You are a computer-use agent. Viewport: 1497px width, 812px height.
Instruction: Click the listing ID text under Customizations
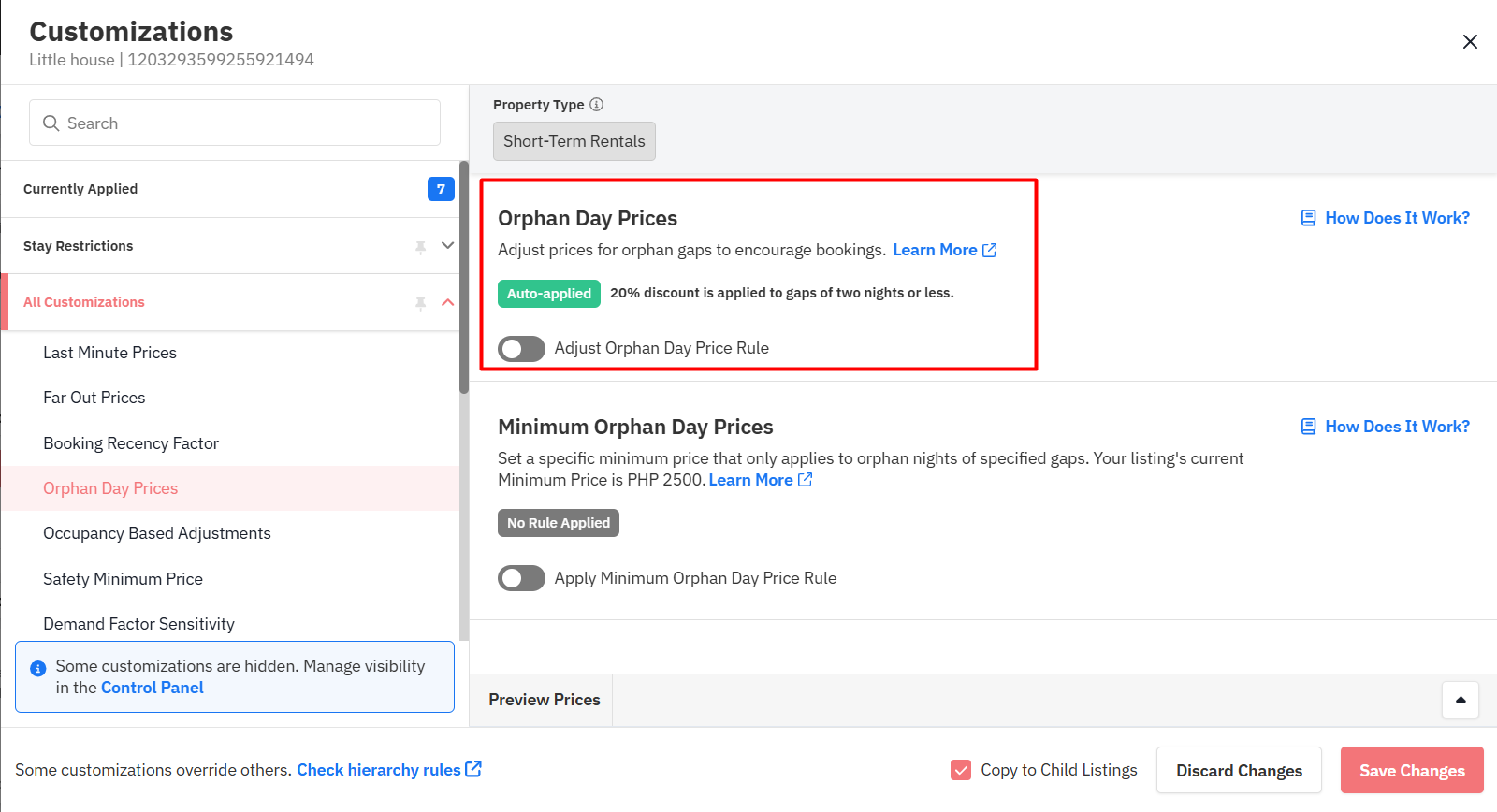click(x=221, y=60)
